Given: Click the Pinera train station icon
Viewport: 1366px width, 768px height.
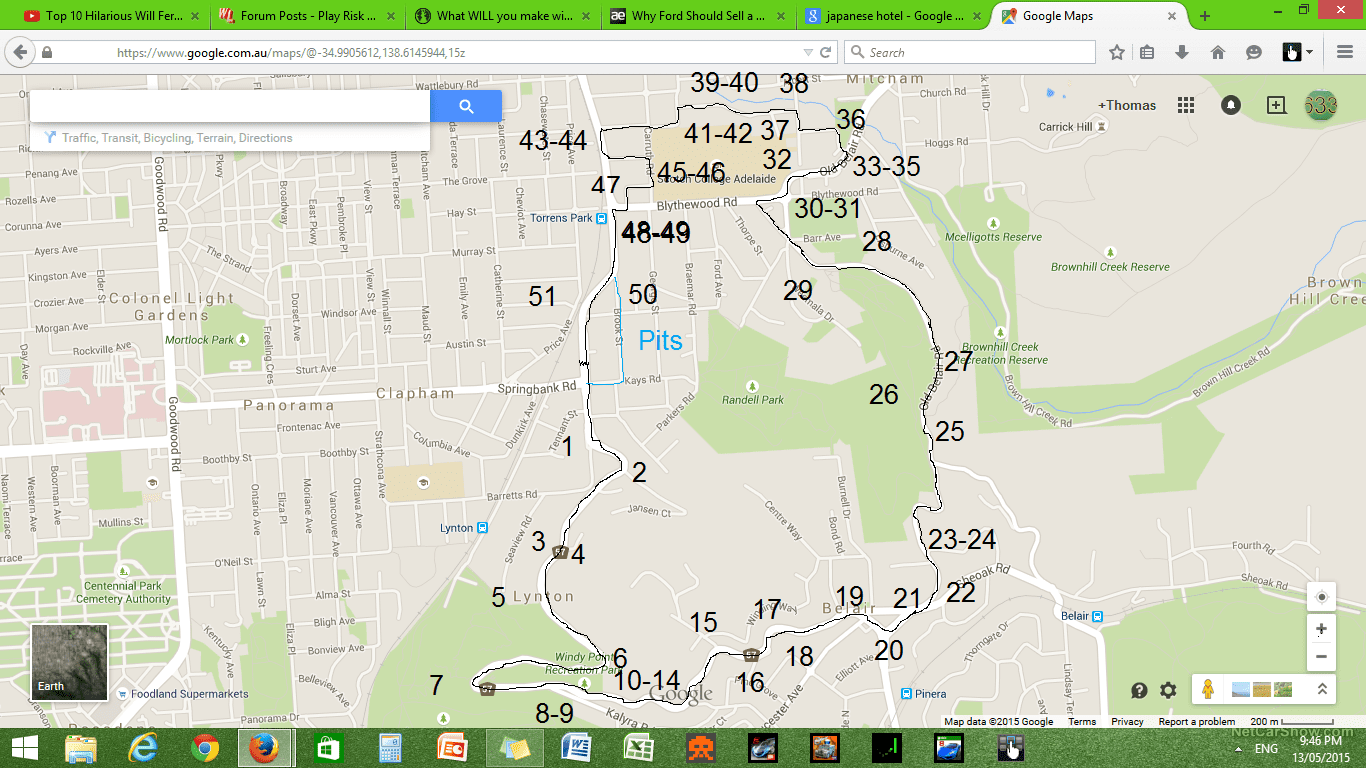Looking at the screenshot, I should pyautogui.click(x=905, y=694).
